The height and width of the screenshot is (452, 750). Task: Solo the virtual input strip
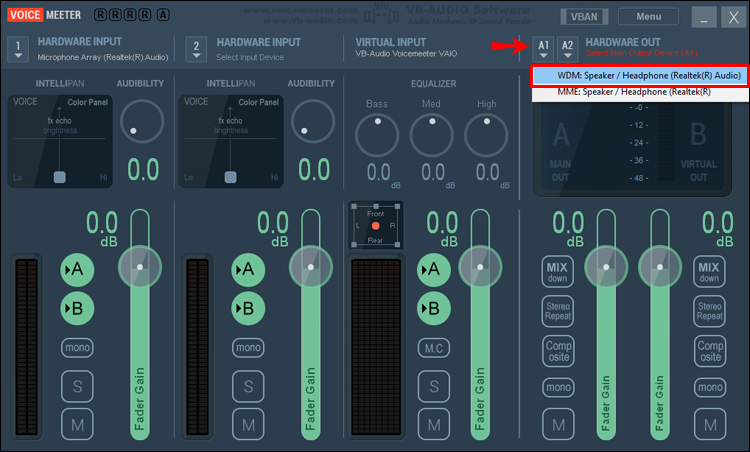pos(433,386)
